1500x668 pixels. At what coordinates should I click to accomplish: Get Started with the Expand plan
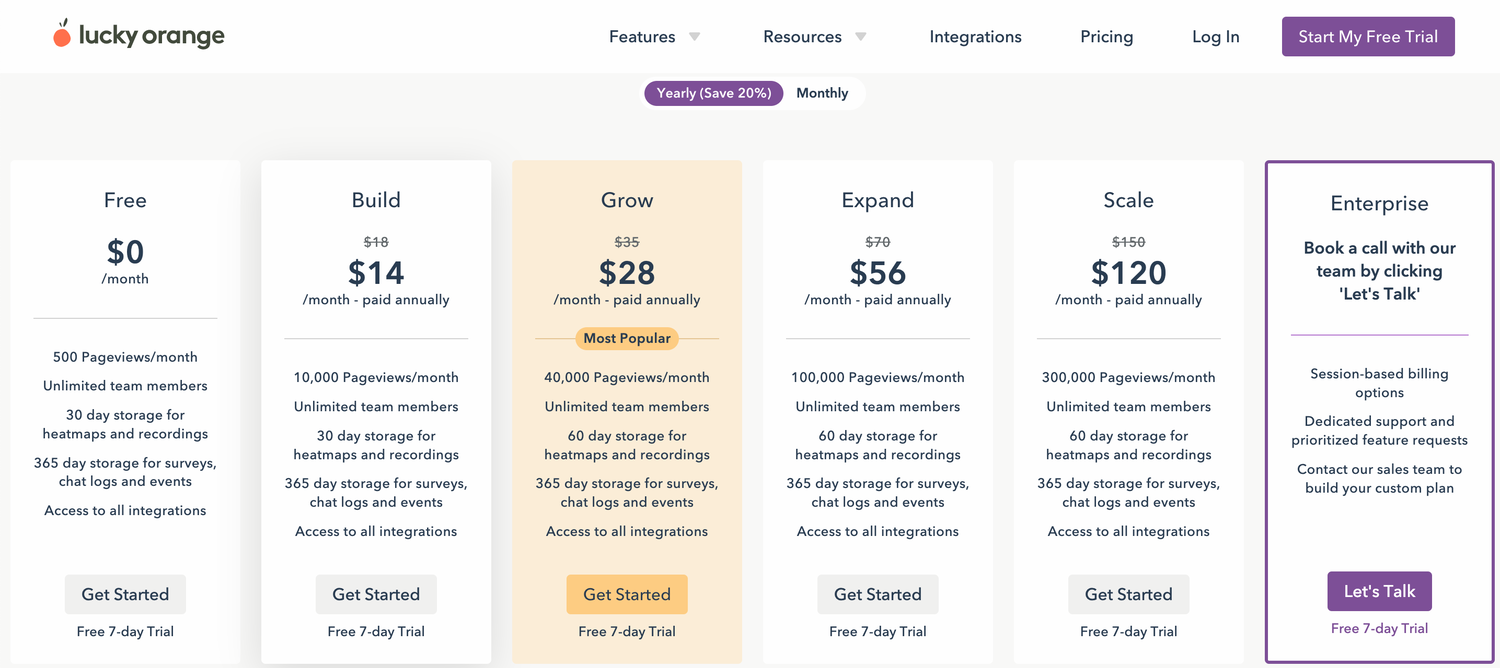pyautogui.click(x=878, y=594)
